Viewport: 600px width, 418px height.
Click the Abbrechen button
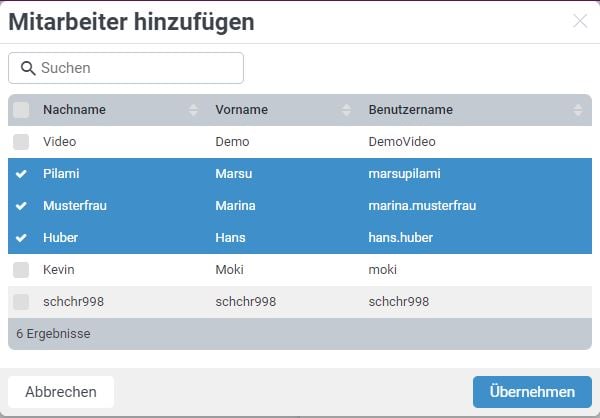(61, 392)
